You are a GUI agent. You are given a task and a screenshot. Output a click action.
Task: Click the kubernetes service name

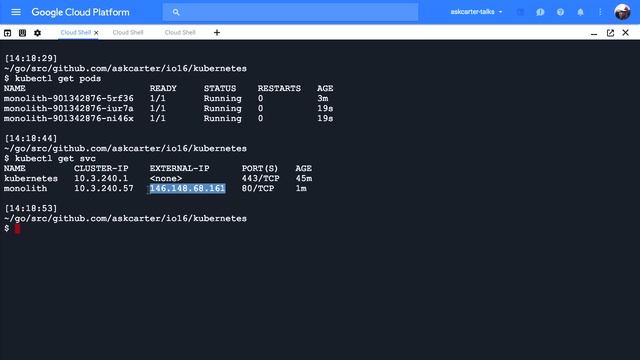[31, 178]
